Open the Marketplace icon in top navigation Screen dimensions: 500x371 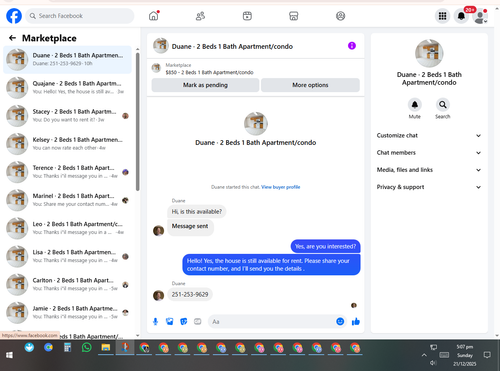click(294, 16)
